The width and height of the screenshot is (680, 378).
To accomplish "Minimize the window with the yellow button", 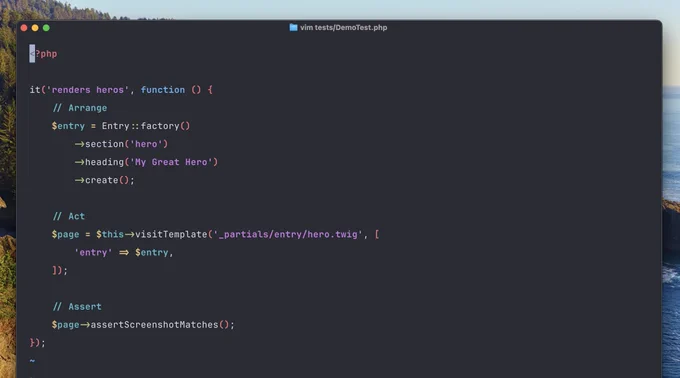I will tap(35, 28).
